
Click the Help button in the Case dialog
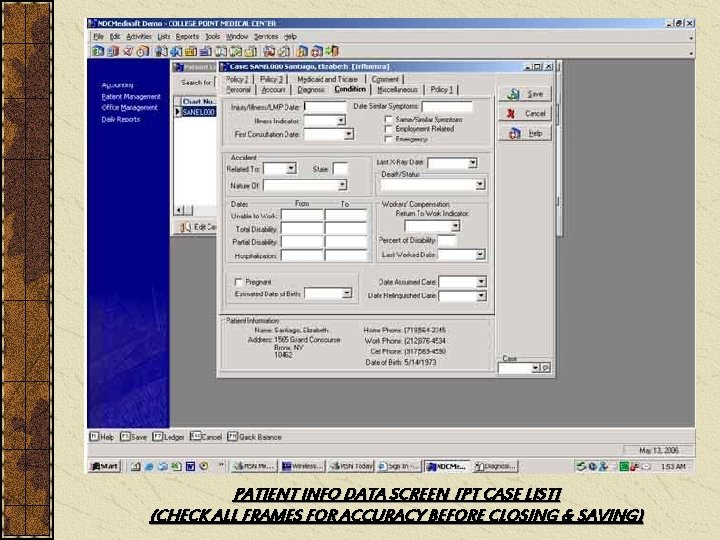coord(525,133)
